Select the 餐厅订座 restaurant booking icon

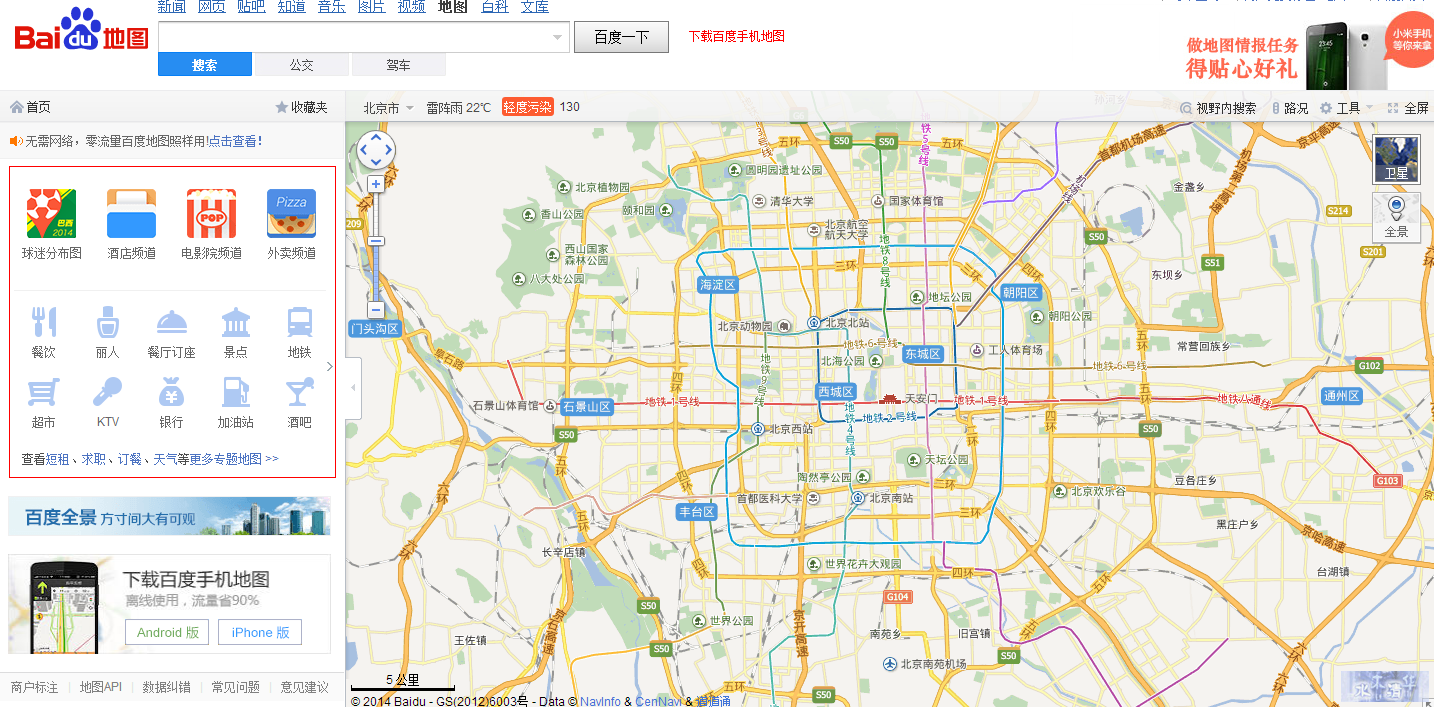(171, 322)
